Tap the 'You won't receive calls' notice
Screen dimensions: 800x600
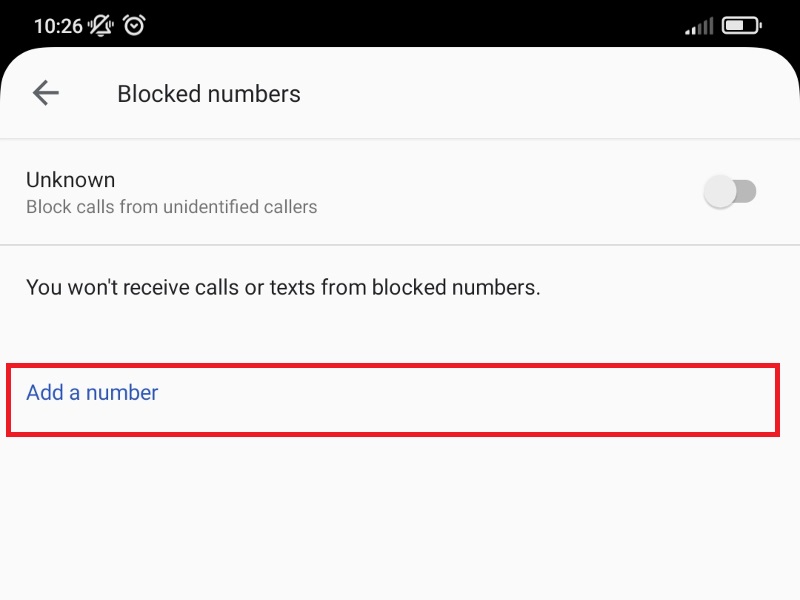(x=283, y=288)
